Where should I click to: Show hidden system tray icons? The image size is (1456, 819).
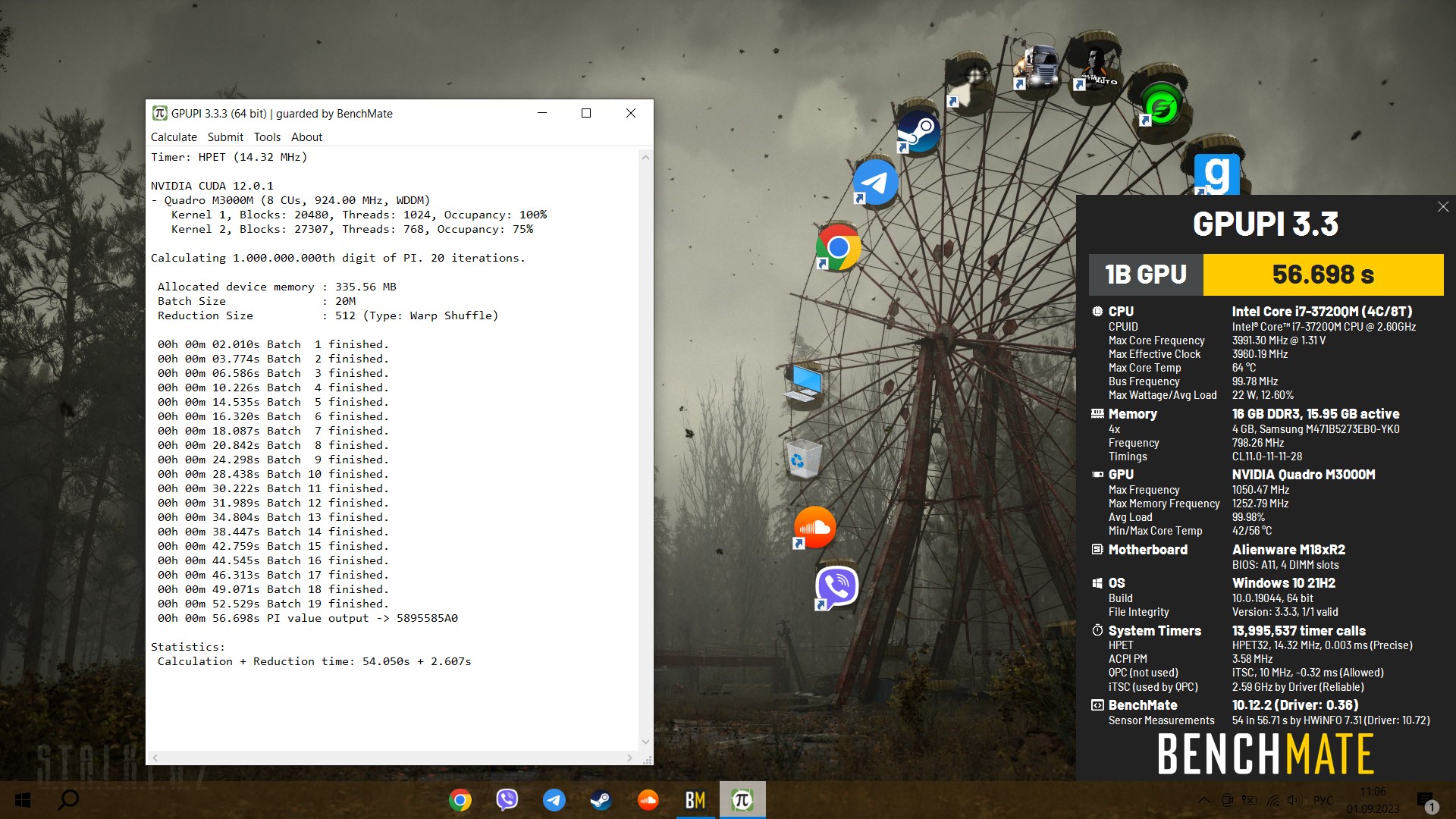coord(1204,800)
